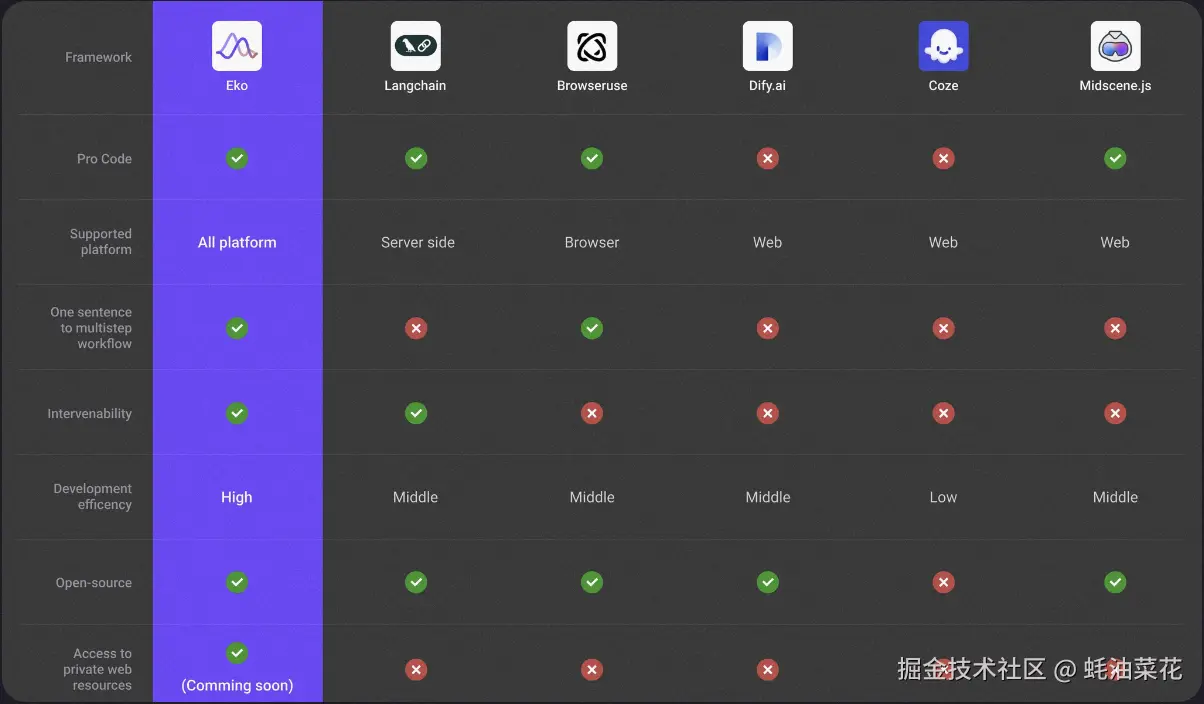This screenshot has width=1204, height=704.
Task: Click Coze's multistep workflow red cross
Action: coord(944,328)
